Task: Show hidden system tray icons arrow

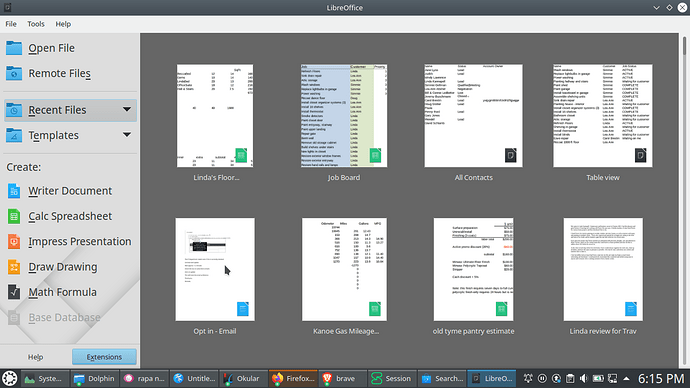Action: [626, 378]
